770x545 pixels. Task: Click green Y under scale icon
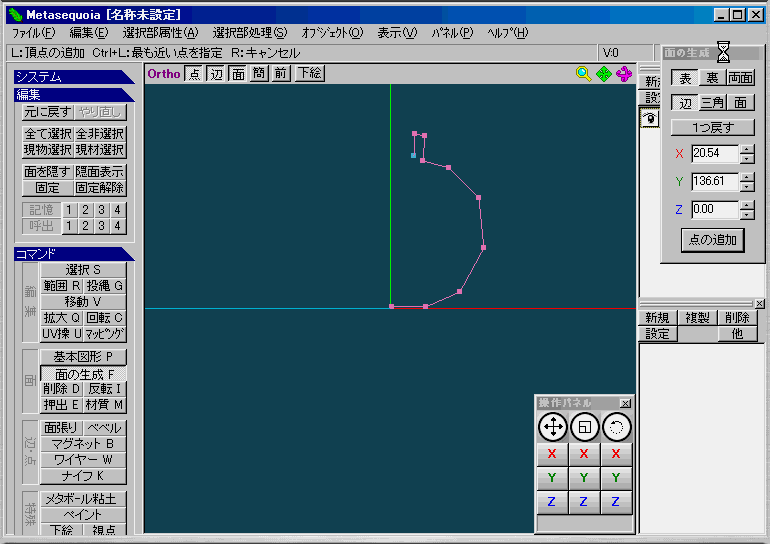pyautogui.click(x=584, y=477)
